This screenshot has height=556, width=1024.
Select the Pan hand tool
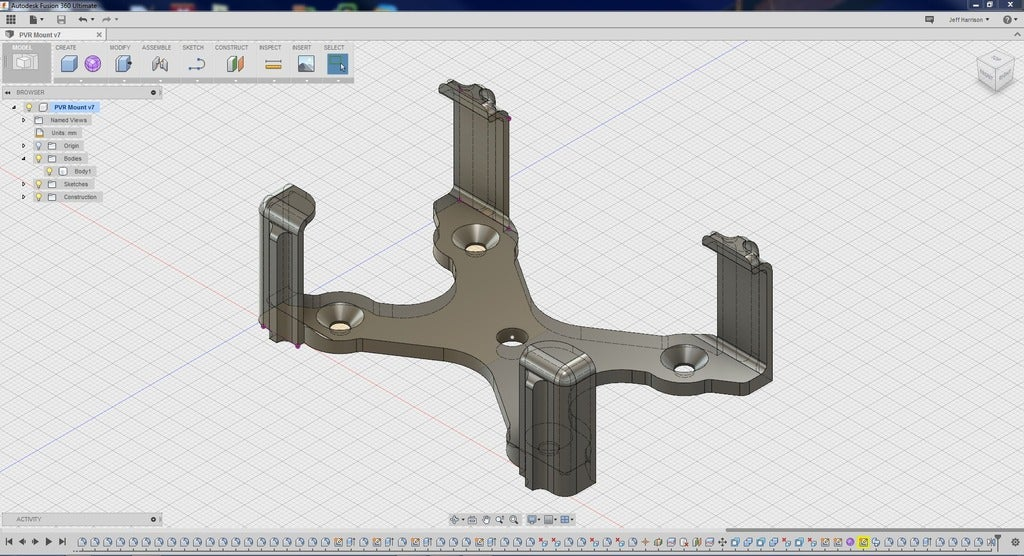click(x=487, y=520)
